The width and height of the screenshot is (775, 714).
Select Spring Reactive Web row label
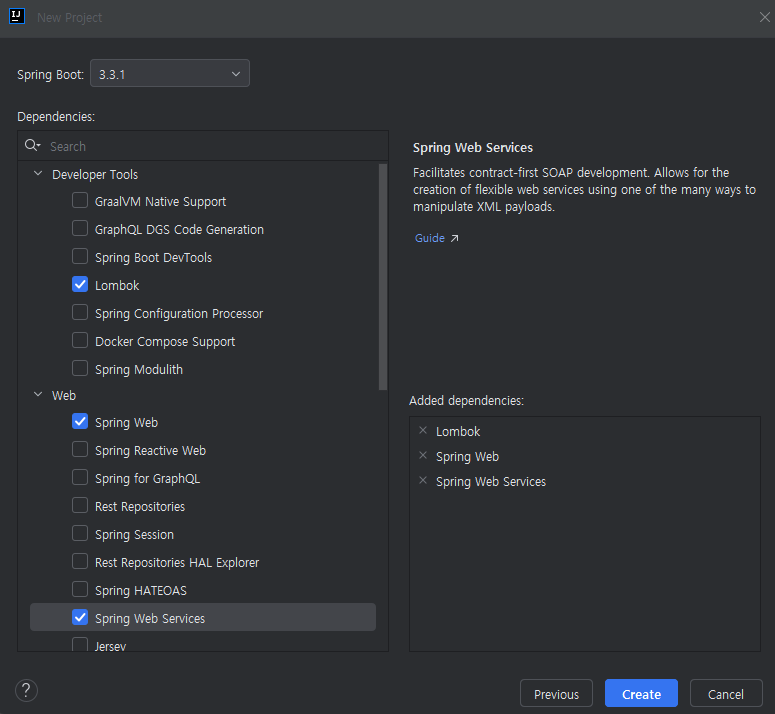[x=150, y=451]
